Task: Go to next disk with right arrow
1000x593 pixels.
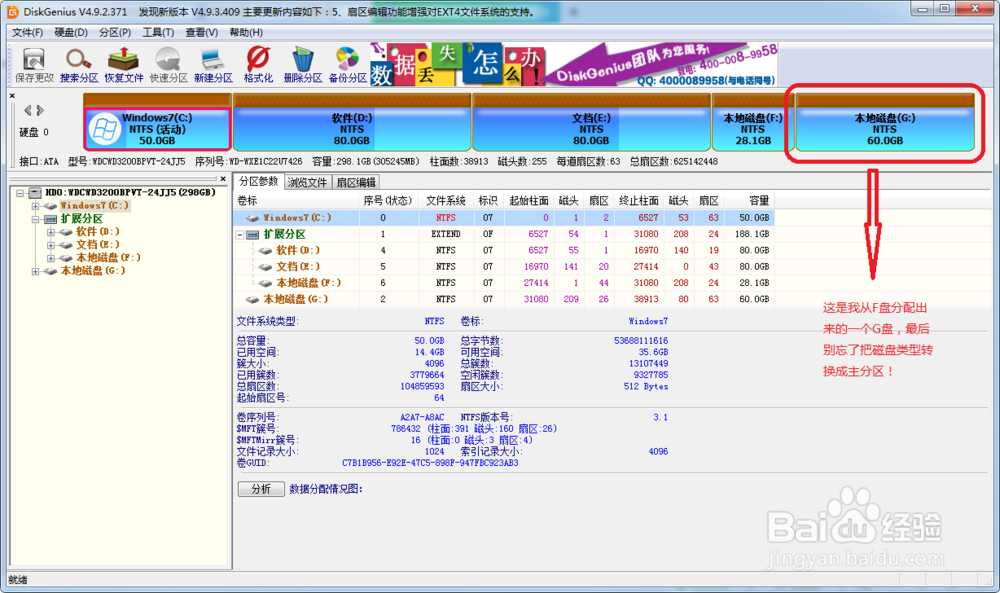Action: (x=40, y=110)
